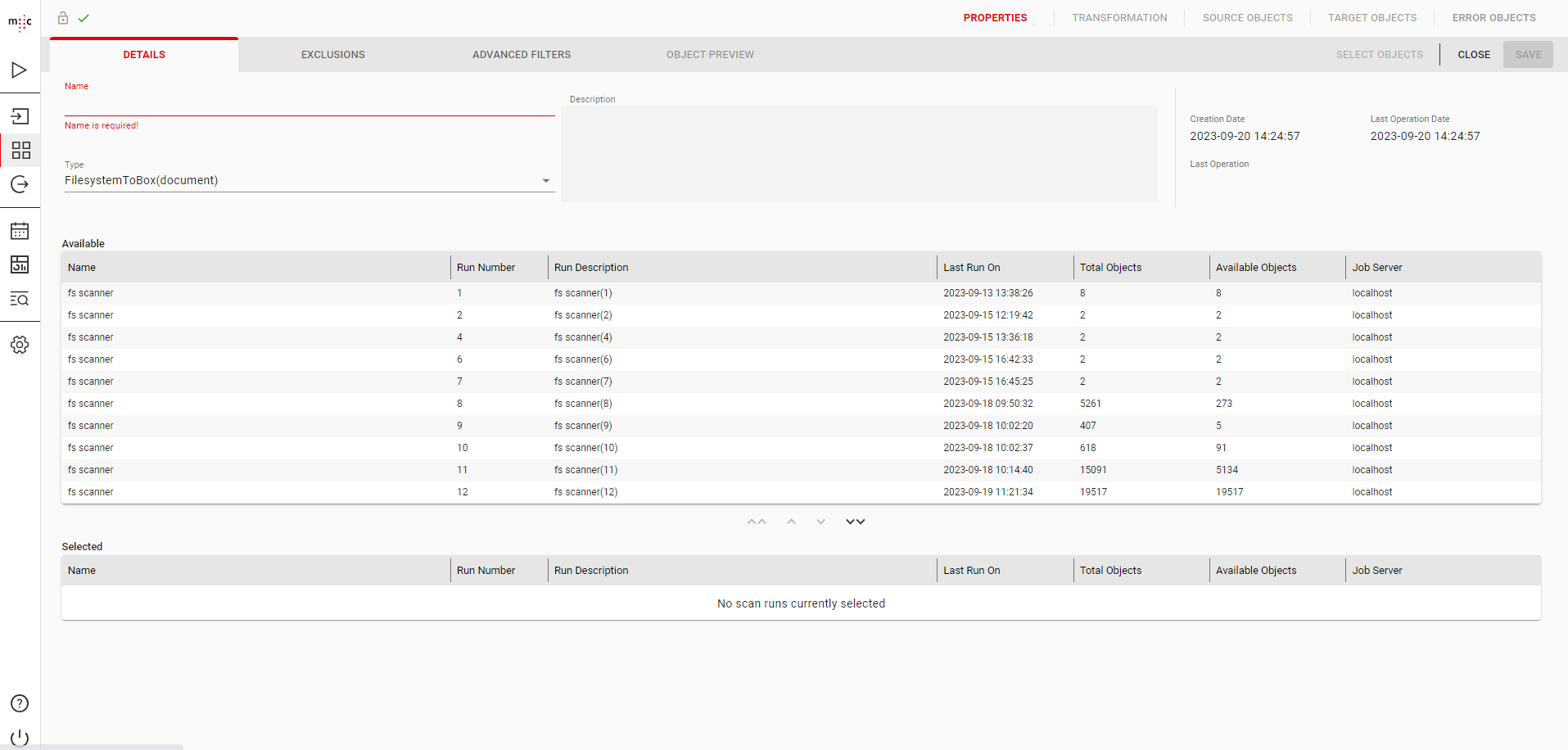Click the Name input field
The width and height of the screenshot is (1568, 750).
point(309,106)
